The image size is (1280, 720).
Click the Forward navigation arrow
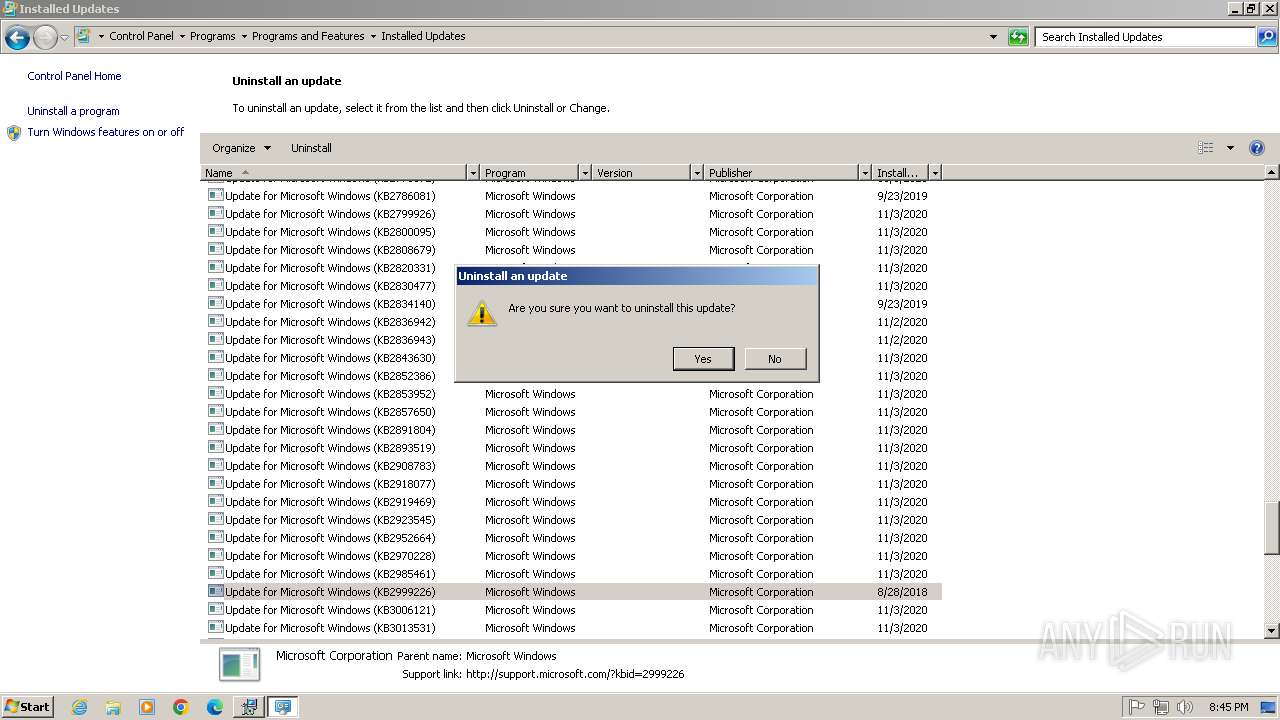point(45,38)
